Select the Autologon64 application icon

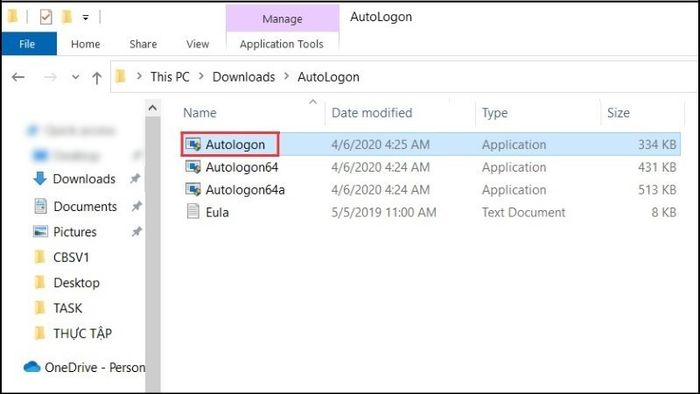193,167
